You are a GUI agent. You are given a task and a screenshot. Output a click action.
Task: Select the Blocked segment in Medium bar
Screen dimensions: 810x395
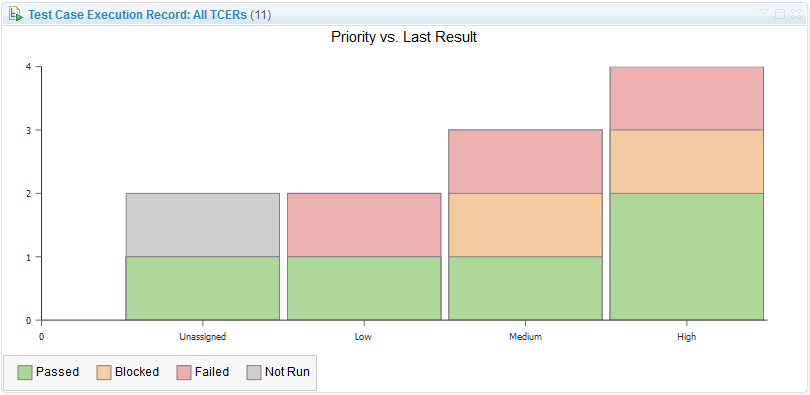pyautogui.click(x=525, y=225)
